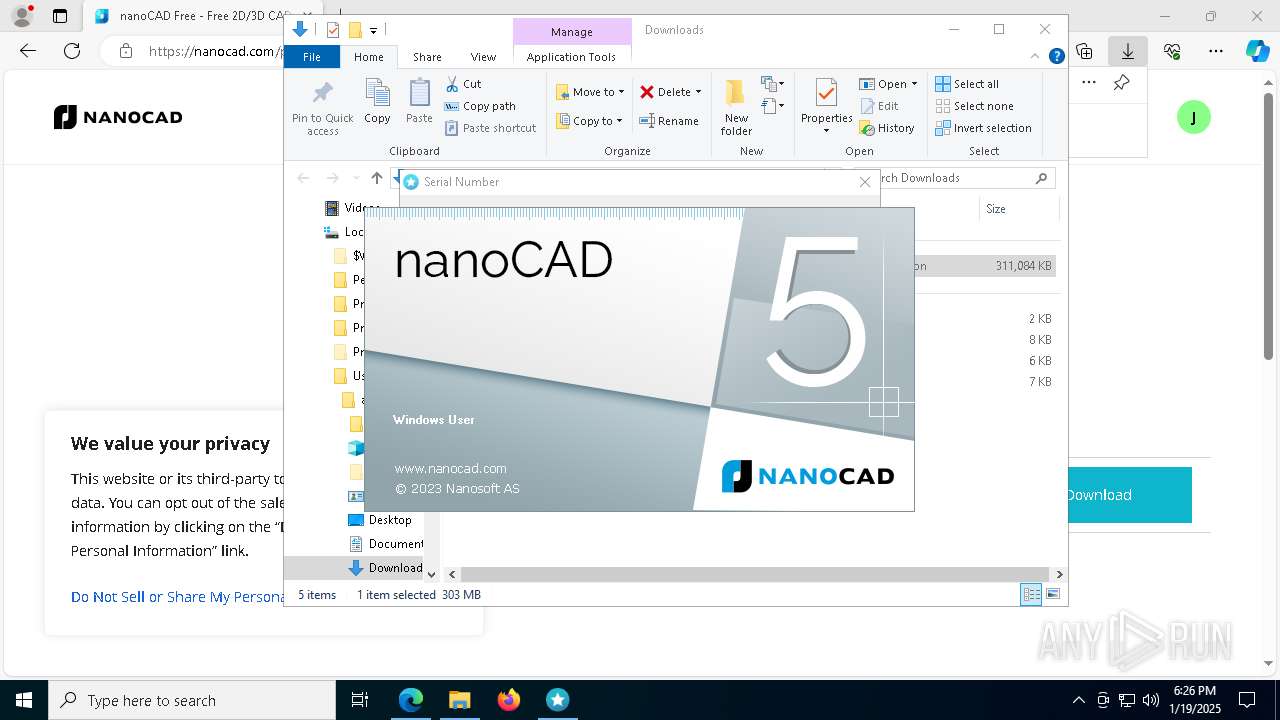Click quick access Properties checkmark icon

coord(333,30)
